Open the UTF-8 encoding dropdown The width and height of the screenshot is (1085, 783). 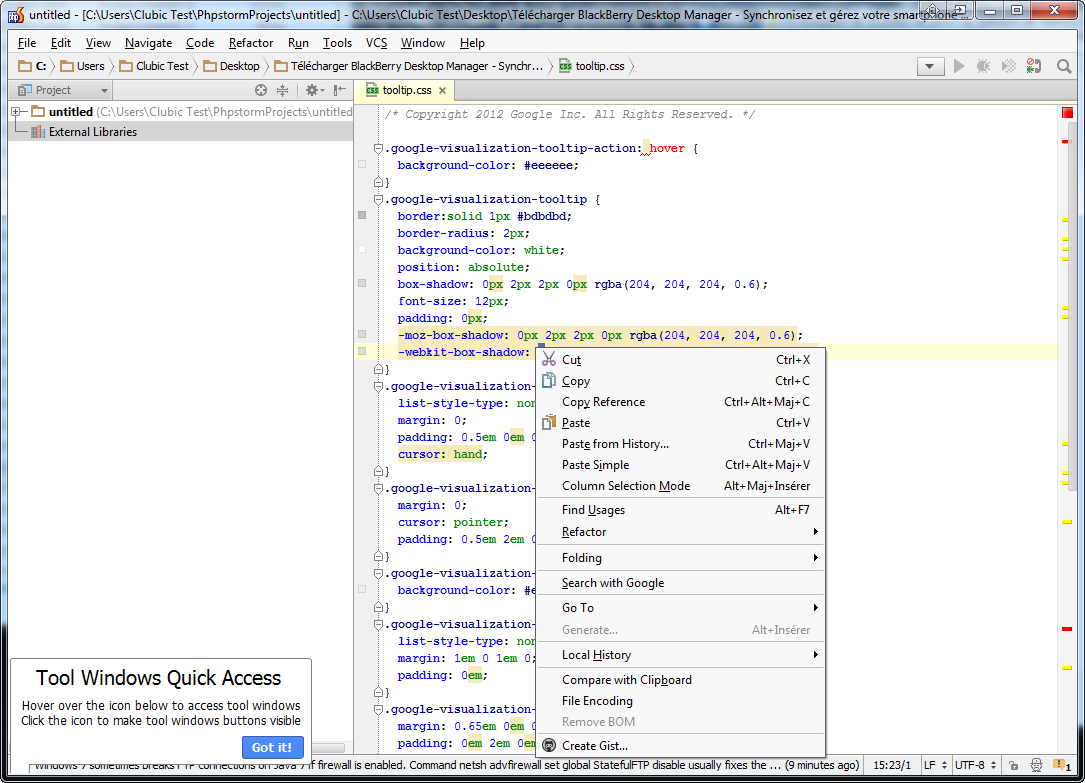tap(975, 764)
